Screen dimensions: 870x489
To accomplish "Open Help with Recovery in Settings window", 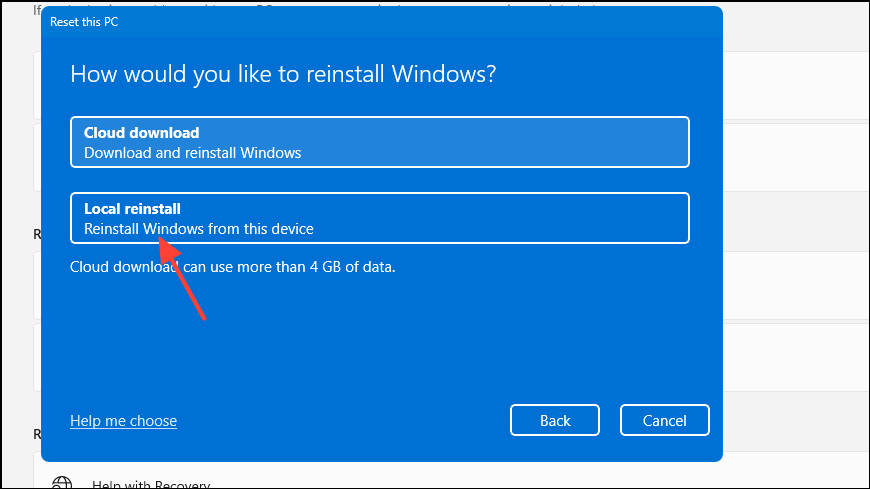I will [x=151, y=484].
